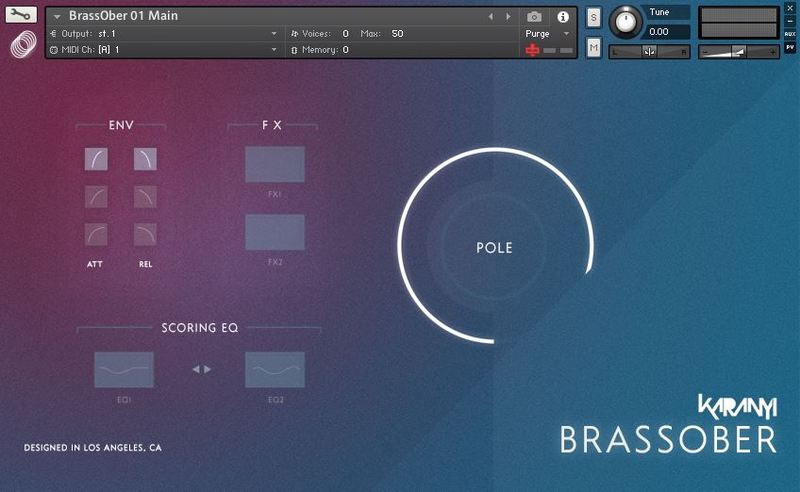Click the Memory value readout
The height and width of the screenshot is (492, 800).
[x=345, y=50]
